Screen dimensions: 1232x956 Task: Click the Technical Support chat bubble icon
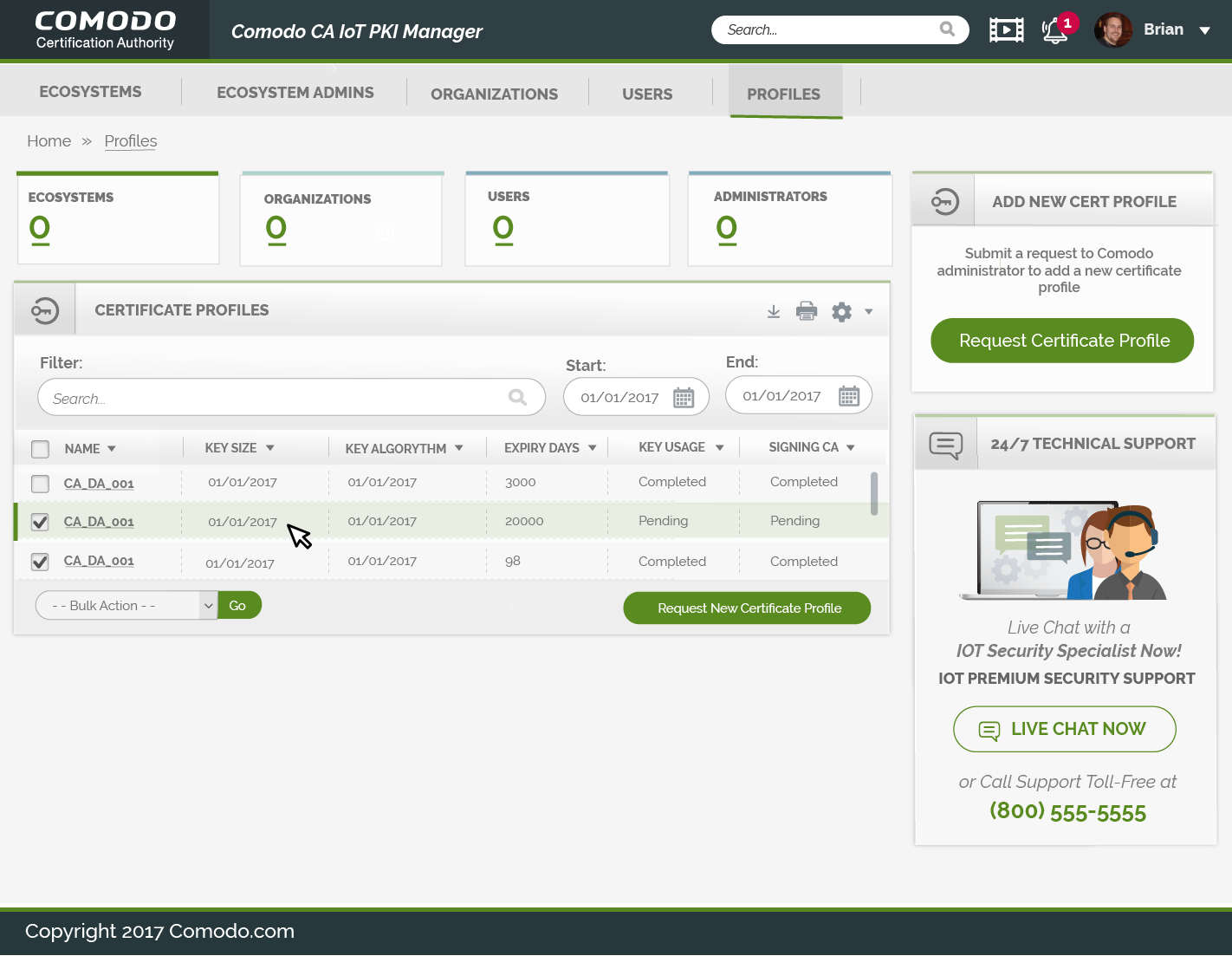pyautogui.click(x=945, y=445)
